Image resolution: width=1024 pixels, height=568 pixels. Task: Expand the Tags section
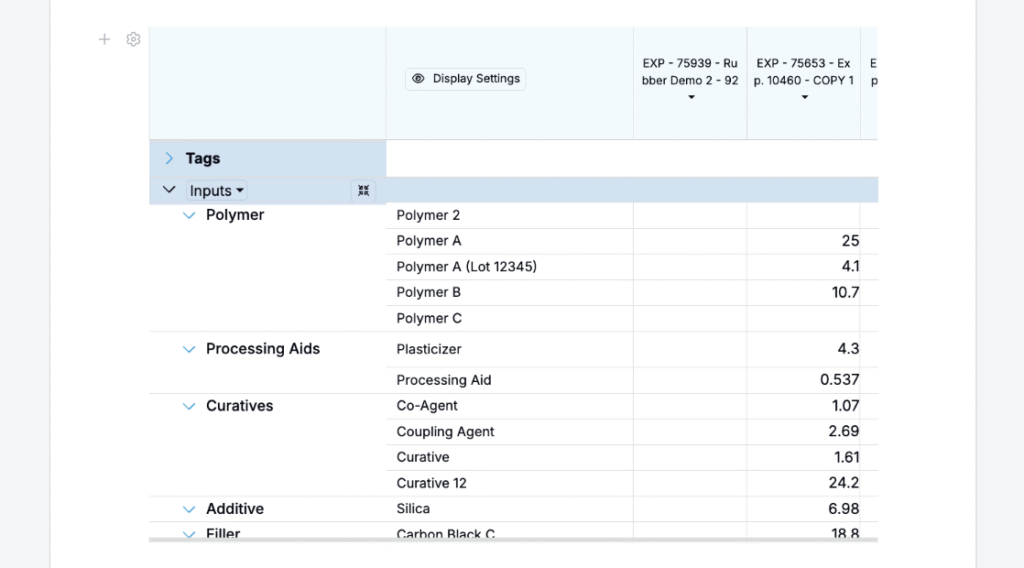169,158
